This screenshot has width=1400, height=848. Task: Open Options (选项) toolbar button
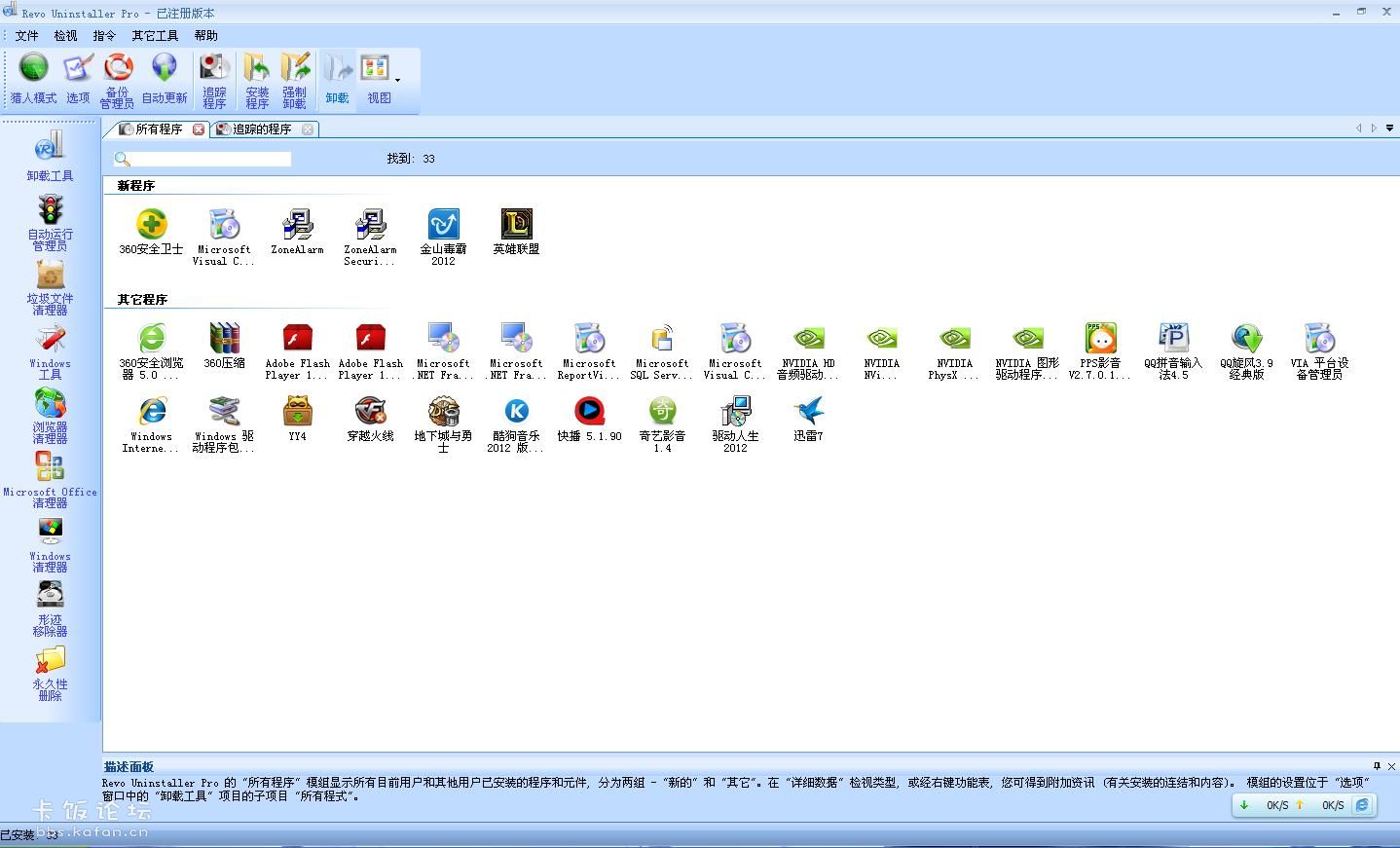[x=78, y=80]
